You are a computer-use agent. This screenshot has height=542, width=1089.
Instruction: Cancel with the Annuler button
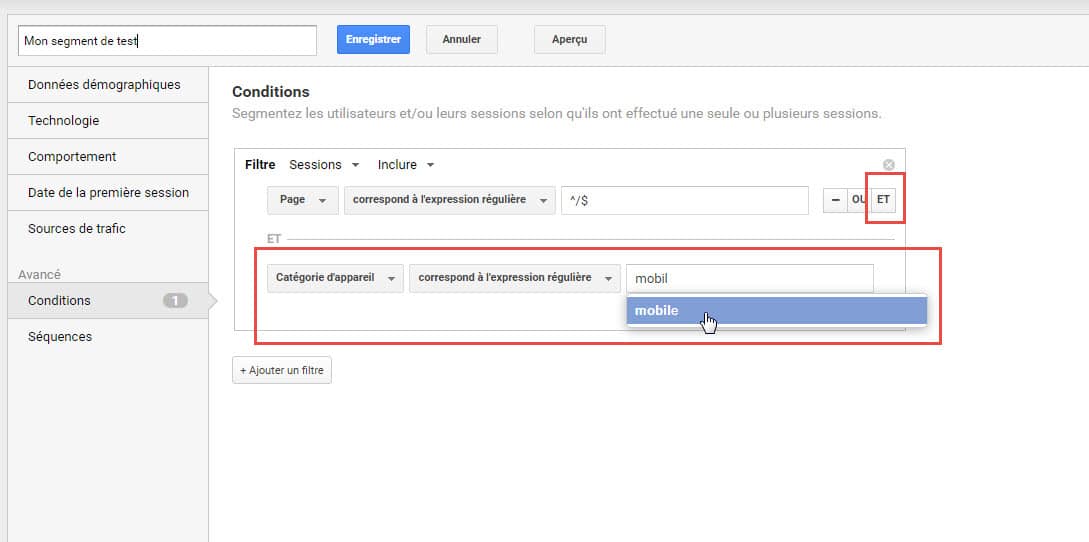click(x=462, y=40)
